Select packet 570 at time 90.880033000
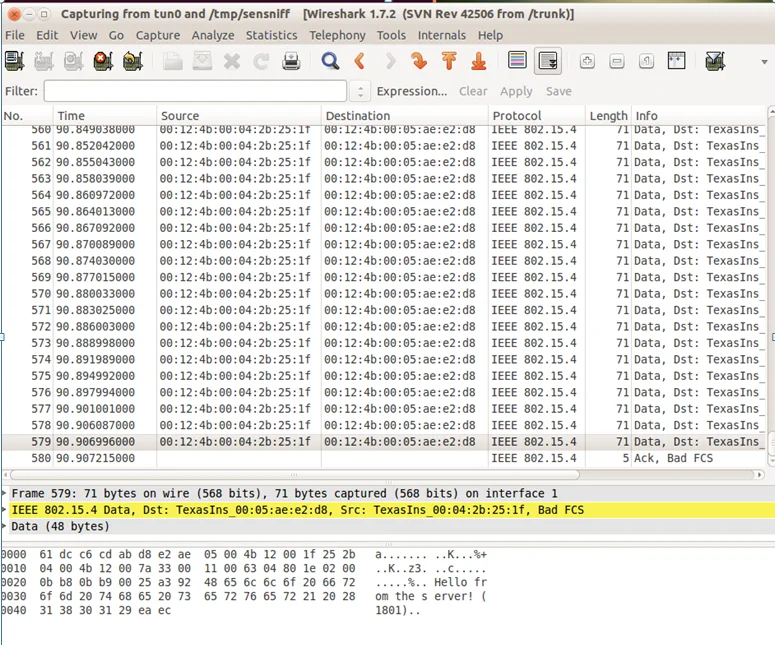 384,294
